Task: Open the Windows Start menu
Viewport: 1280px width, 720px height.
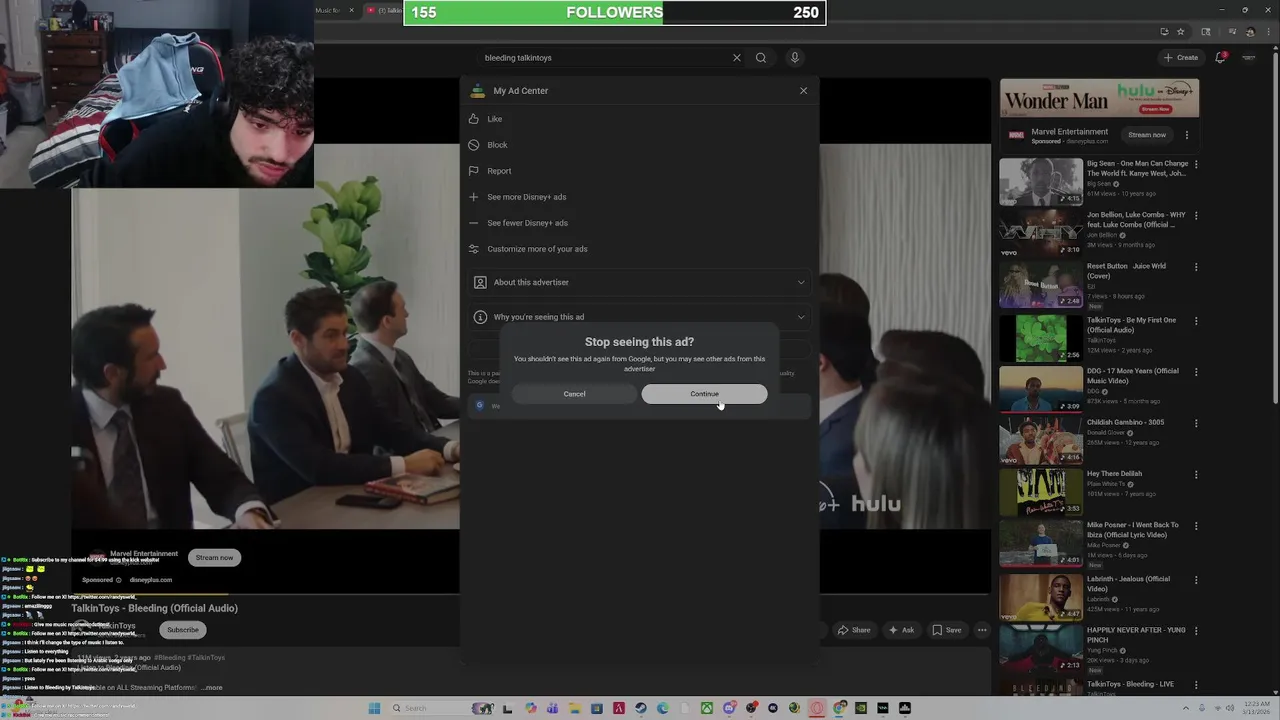Action: pos(374,708)
